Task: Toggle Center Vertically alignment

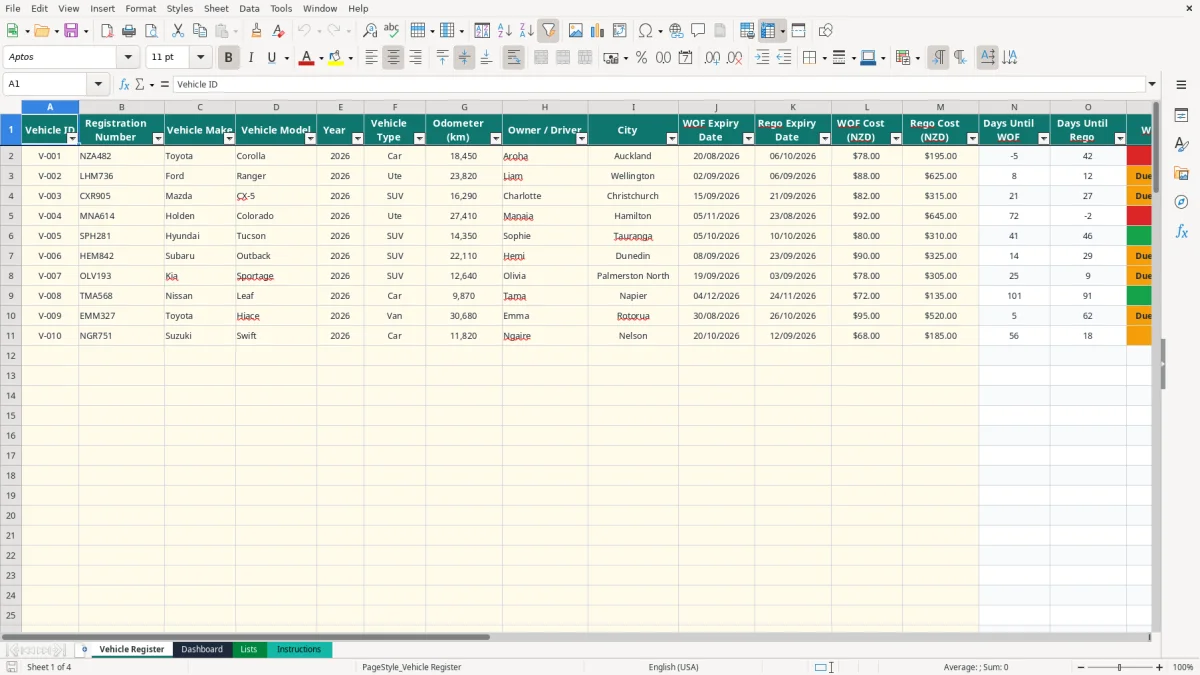Action: pyautogui.click(x=464, y=58)
